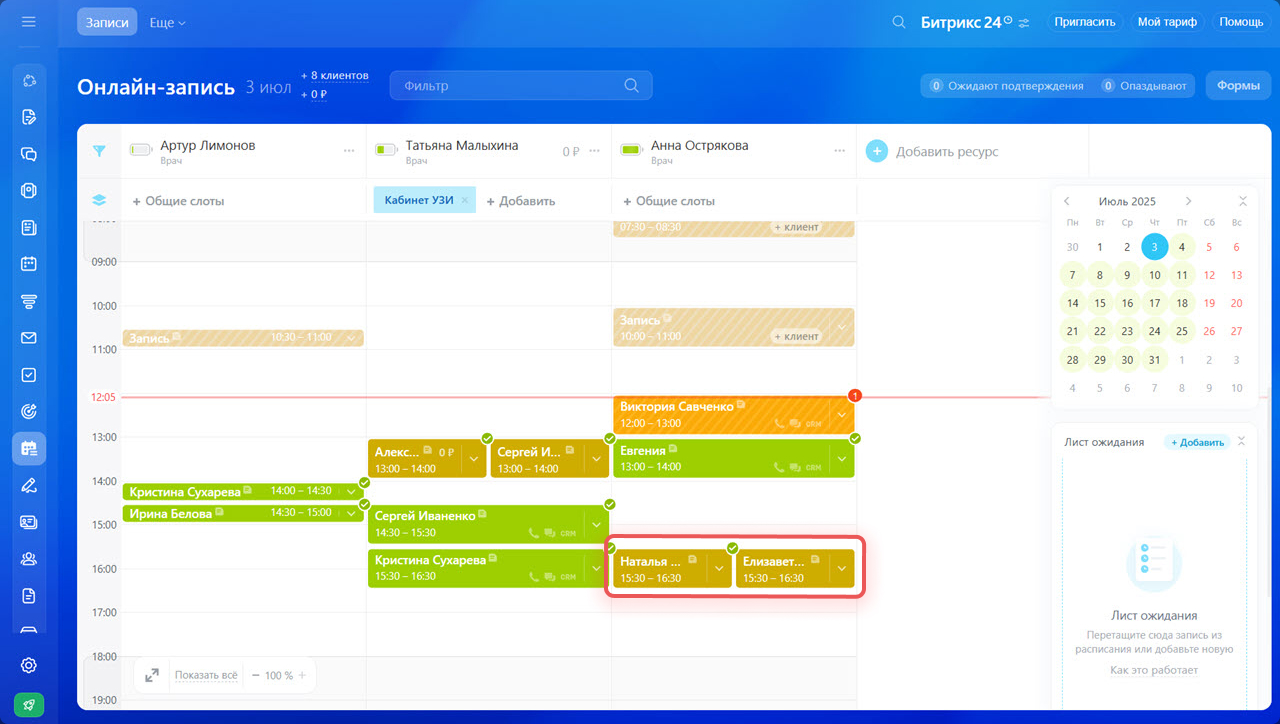Screen dimensions: 1280x724
Task: Open the three-dot menu for Артур Лимонов
Action: coord(349,151)
